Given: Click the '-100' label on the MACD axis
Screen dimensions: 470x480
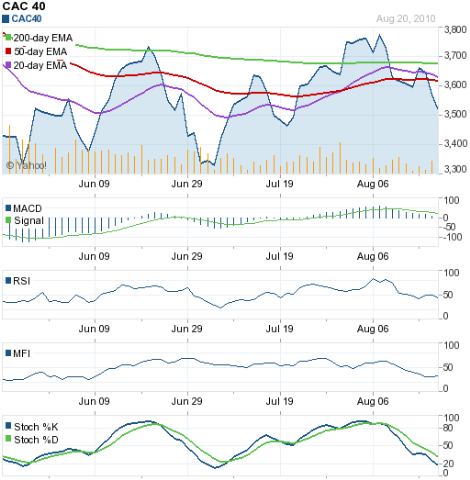Looking at the screenshot, I should coord(453,237).
